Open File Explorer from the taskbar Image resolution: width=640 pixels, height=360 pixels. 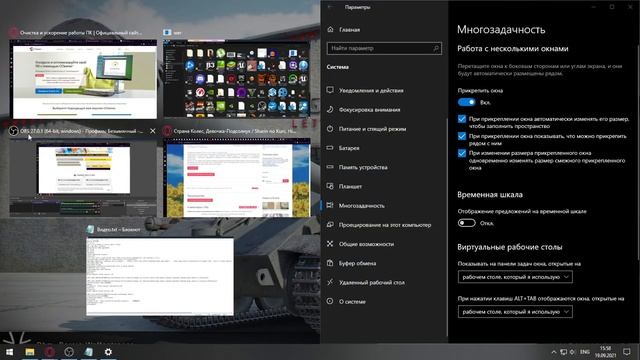29,351
